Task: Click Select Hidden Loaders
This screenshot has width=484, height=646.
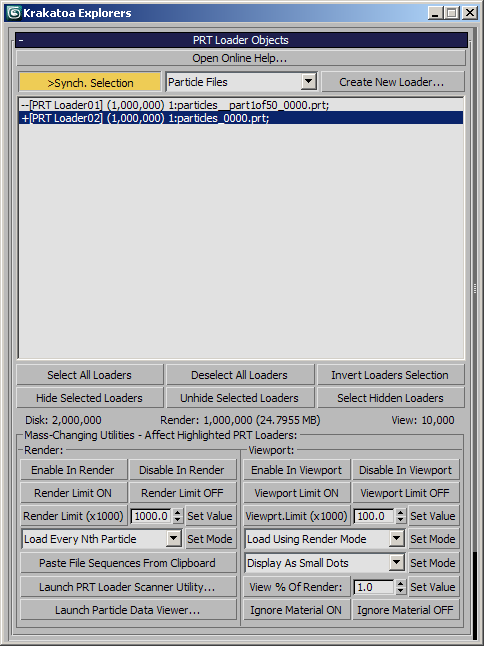Action: tap(390, 398)
